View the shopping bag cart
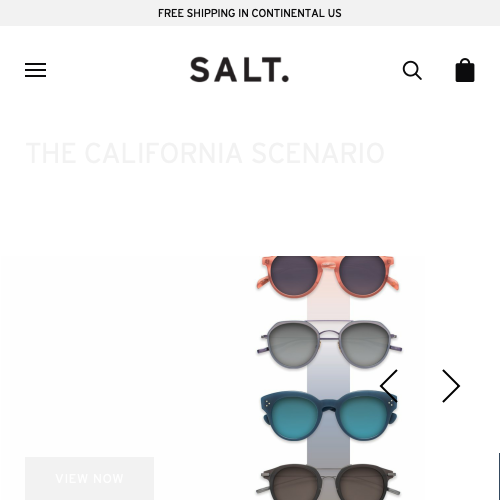500x500 pixels. point(465,70)
